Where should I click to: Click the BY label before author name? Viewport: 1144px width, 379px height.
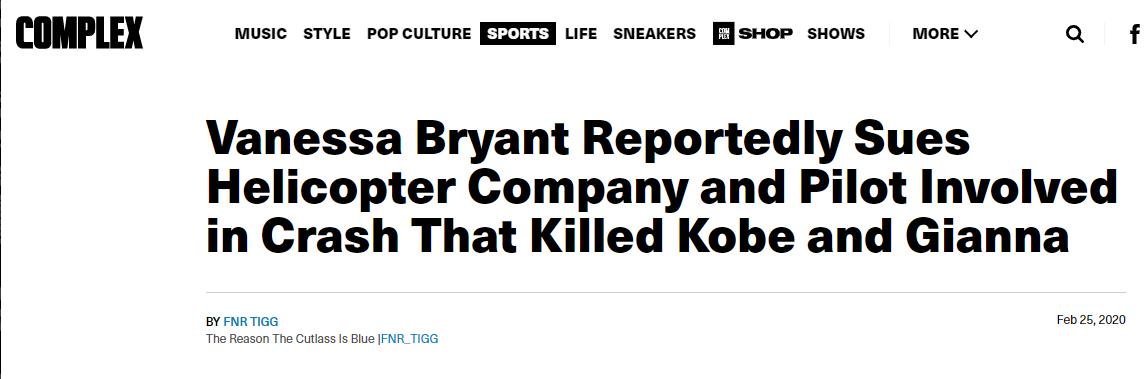pyautogui.click(x=213, y=321)
